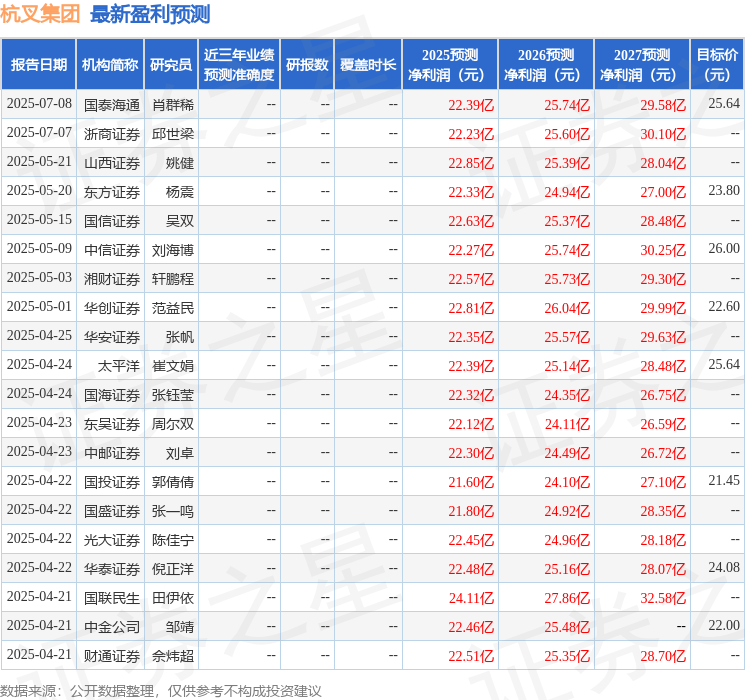Click 浙商证券 institution name

(112, 134)
